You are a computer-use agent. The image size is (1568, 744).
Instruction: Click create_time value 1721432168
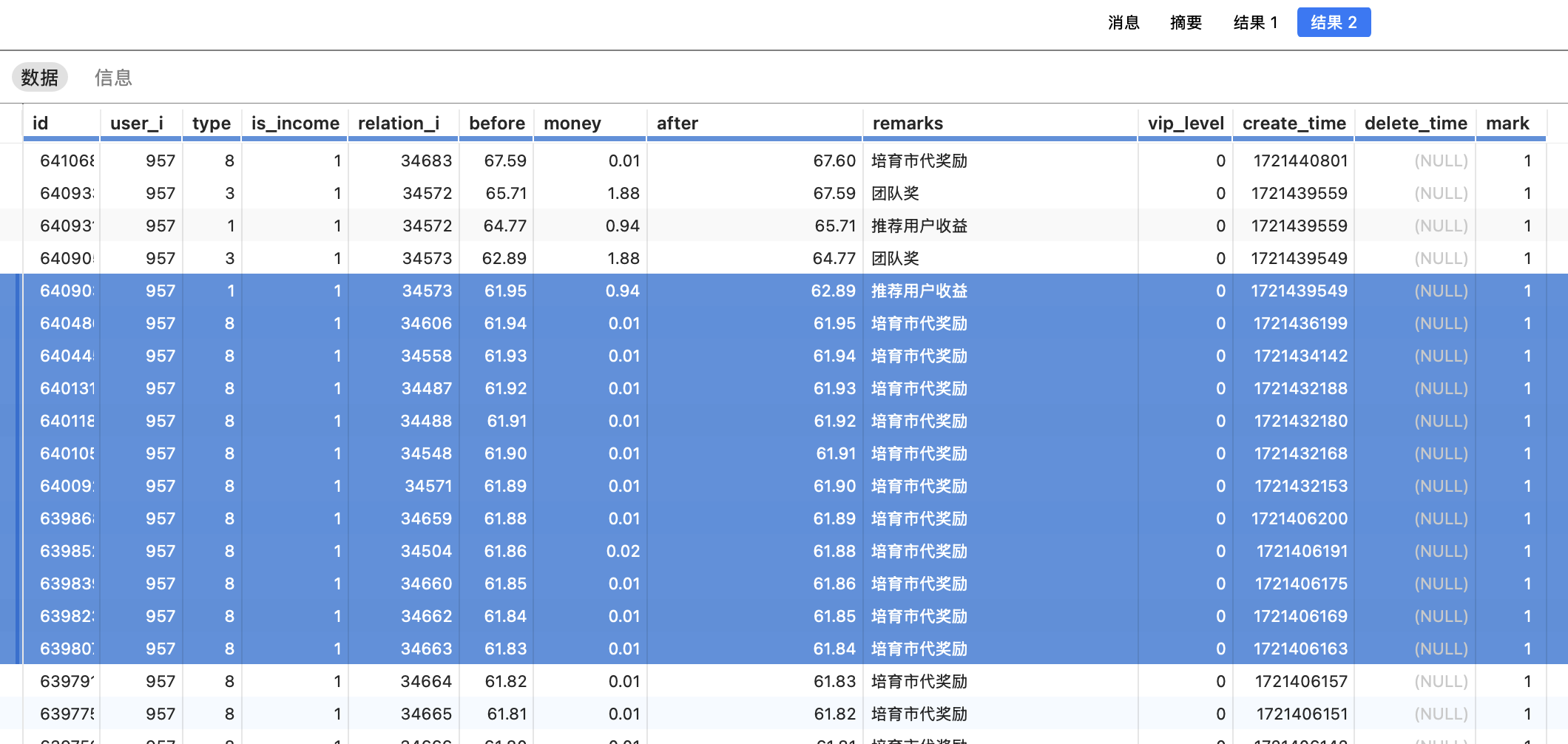[1300, 454]
